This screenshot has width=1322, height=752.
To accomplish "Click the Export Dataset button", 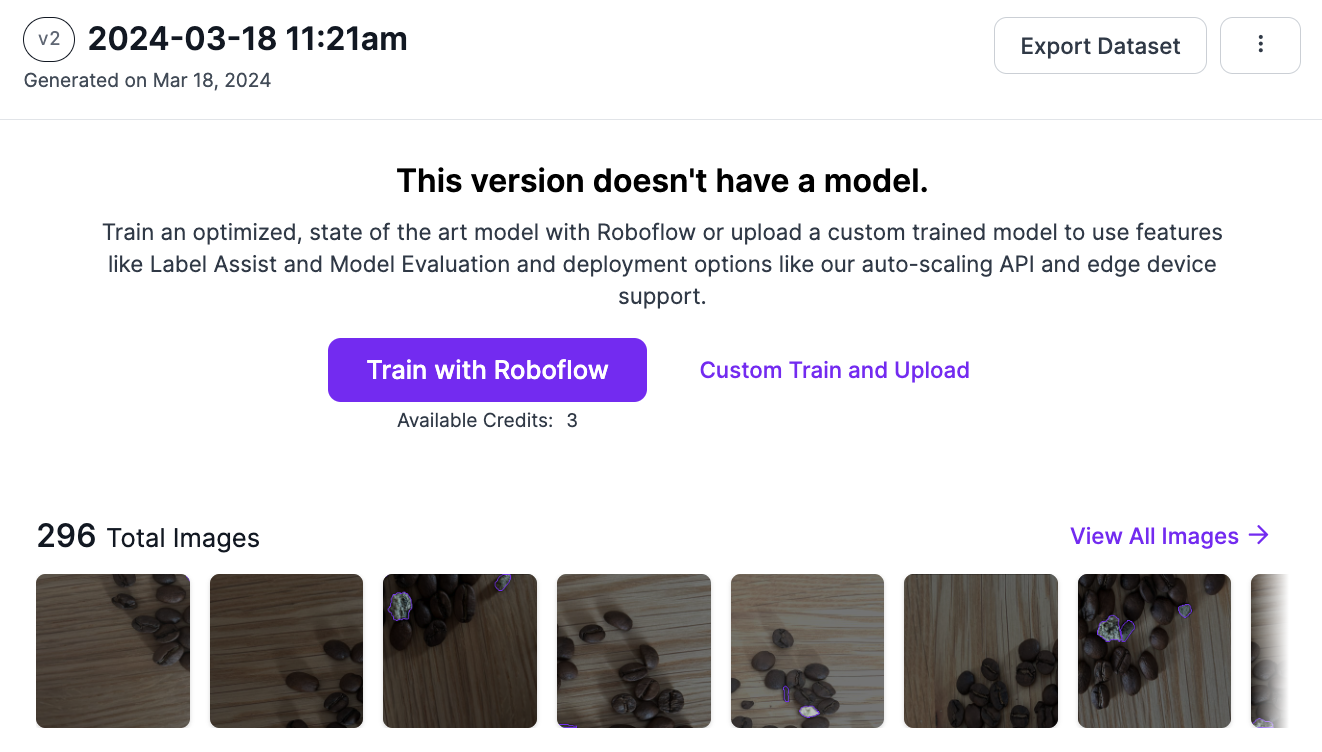I will [x=1100, y=45].
